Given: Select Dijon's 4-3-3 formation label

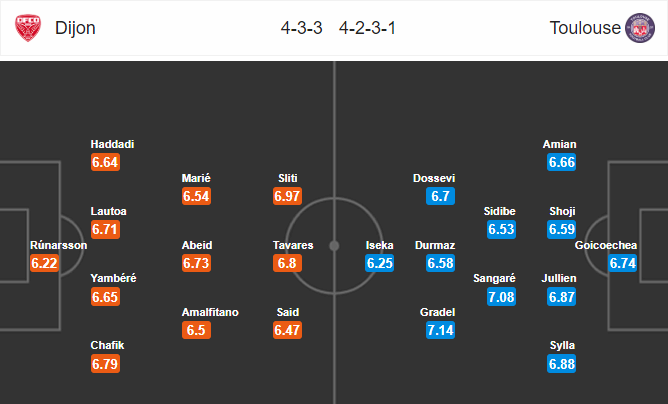Looking at the screenshot, I should 302,28.
